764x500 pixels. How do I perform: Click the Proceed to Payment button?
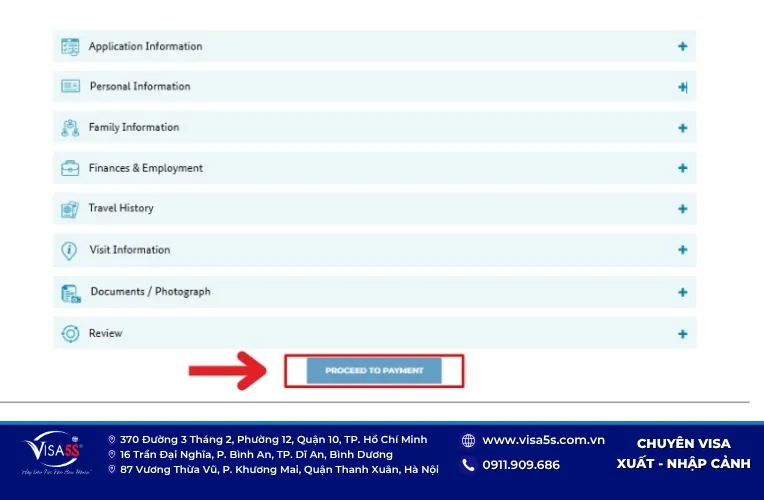pyautogui.click(x=374, y=371)
